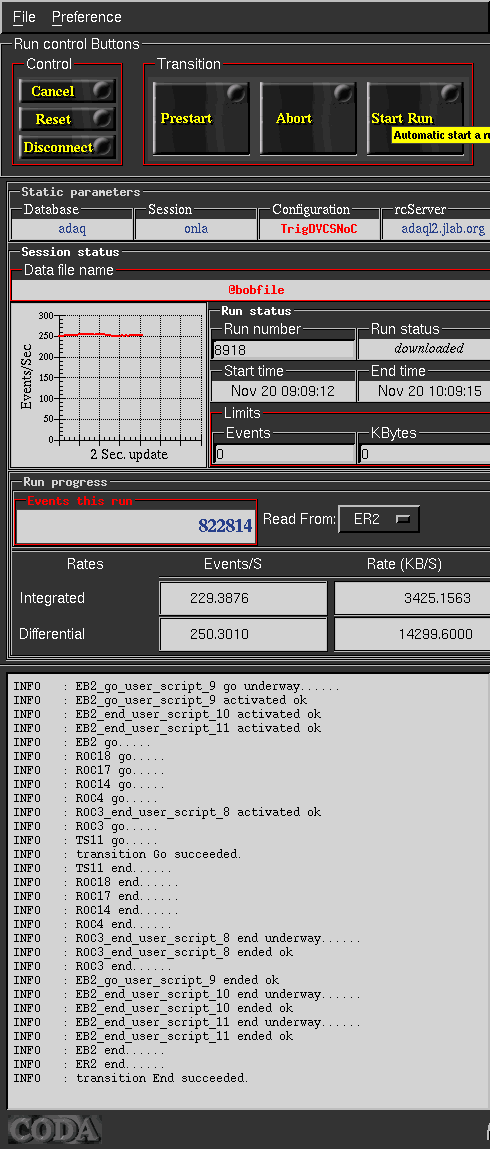This screenshot has width=490, height=1149.
Task: Click the Events limit input field
Action: tap(283, 454)
